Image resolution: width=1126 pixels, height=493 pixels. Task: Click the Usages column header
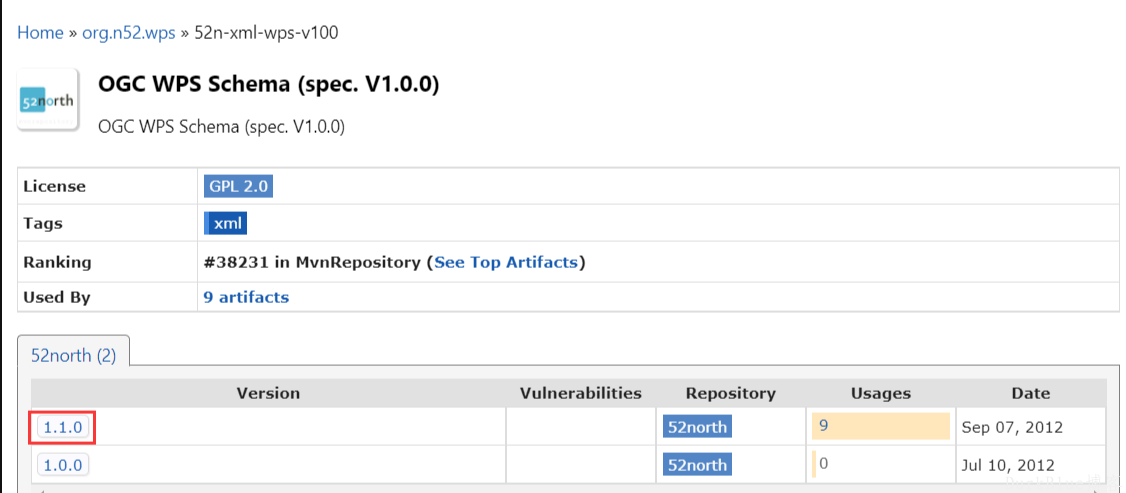tap(881, 393)
